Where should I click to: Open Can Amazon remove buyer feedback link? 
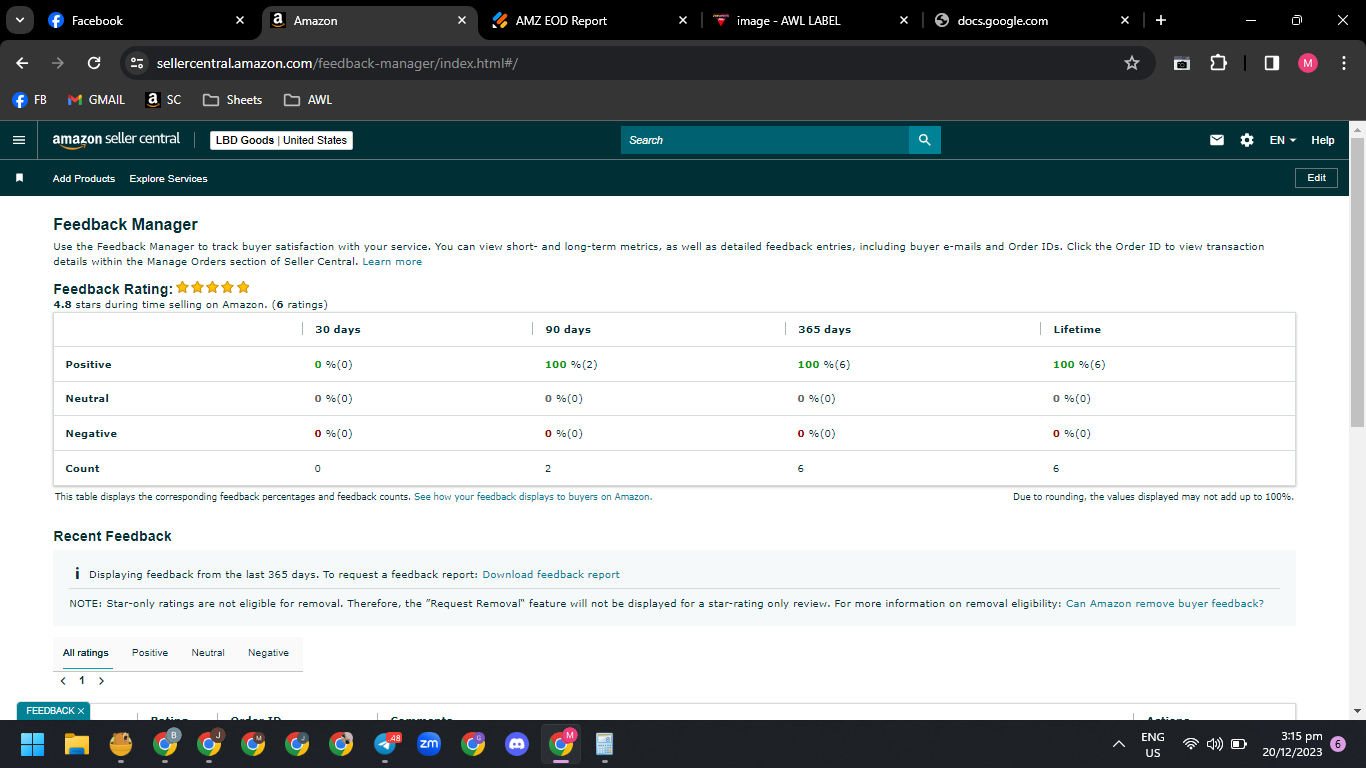(x=1165, y=604)
